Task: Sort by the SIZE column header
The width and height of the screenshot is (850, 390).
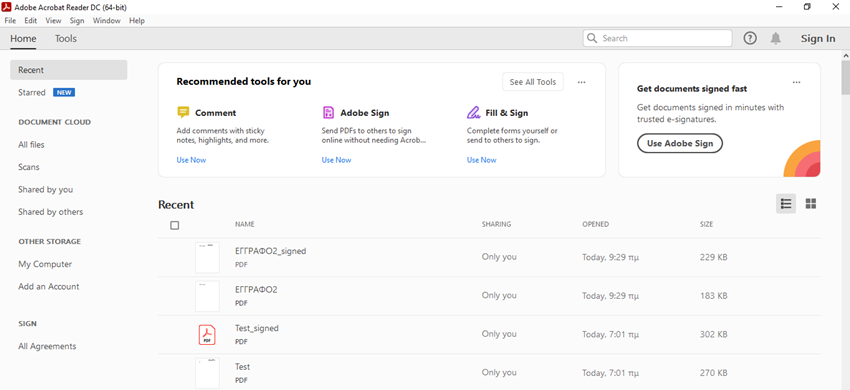Action: point(706,224)
